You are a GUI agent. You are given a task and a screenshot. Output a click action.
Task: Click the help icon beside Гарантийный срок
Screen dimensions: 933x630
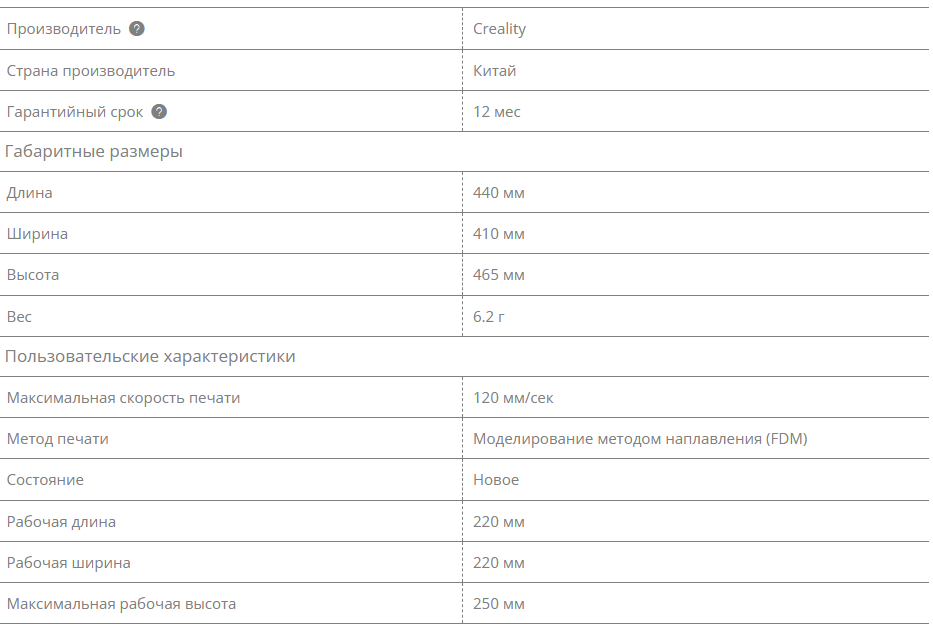coord(159,112)
